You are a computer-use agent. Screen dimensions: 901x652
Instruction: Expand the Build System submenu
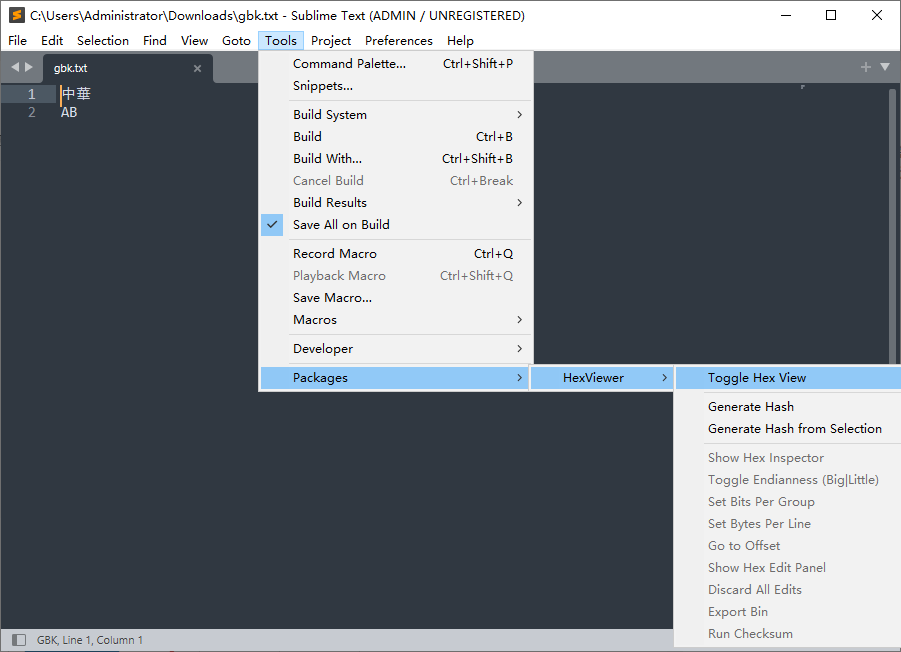(396, 115)
